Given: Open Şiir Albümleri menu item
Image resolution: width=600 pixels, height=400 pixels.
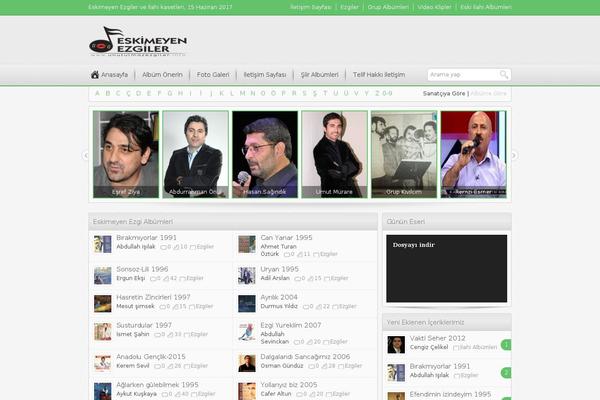Looking at the screenshot, I should click(320, 75).
